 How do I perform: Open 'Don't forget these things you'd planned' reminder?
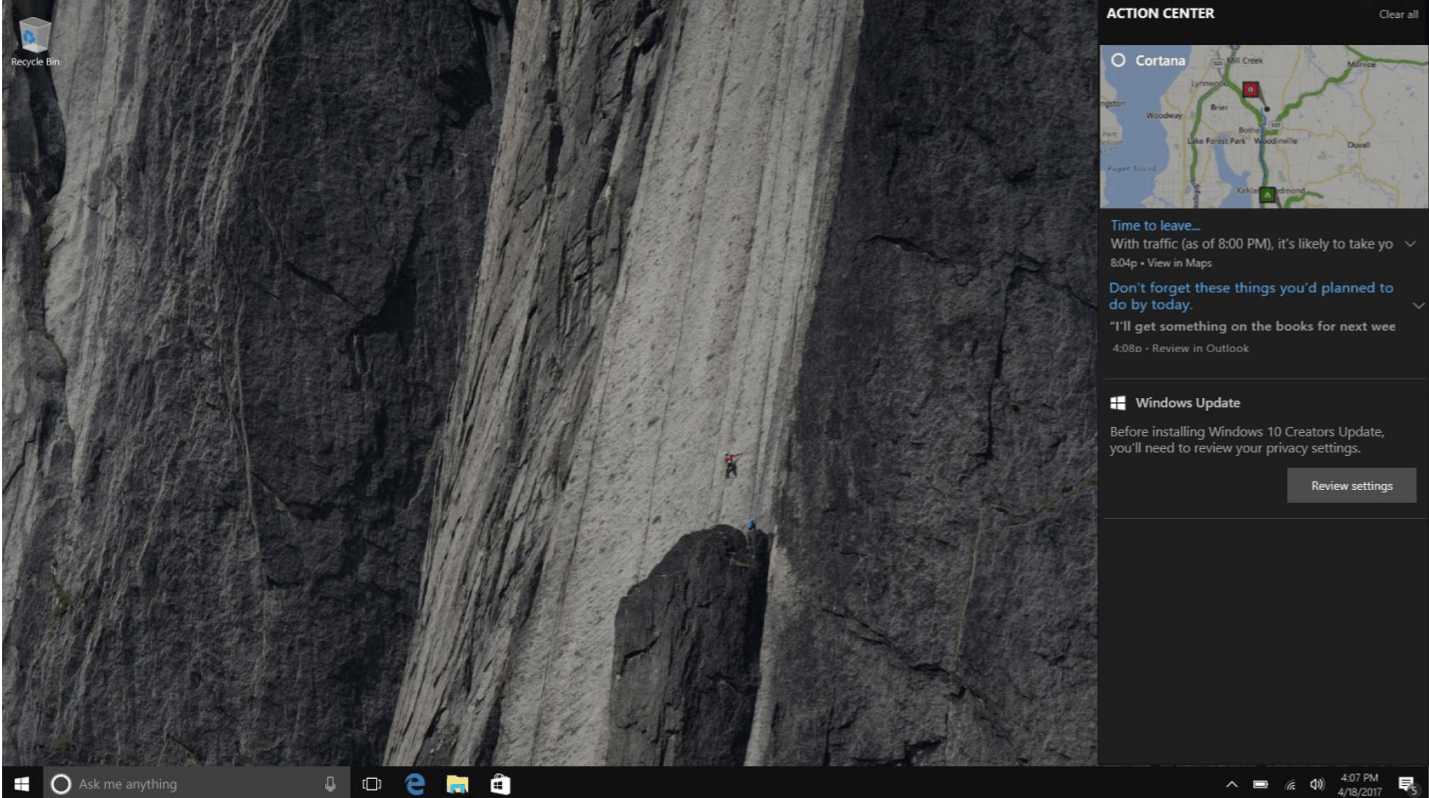[1251, 296]
